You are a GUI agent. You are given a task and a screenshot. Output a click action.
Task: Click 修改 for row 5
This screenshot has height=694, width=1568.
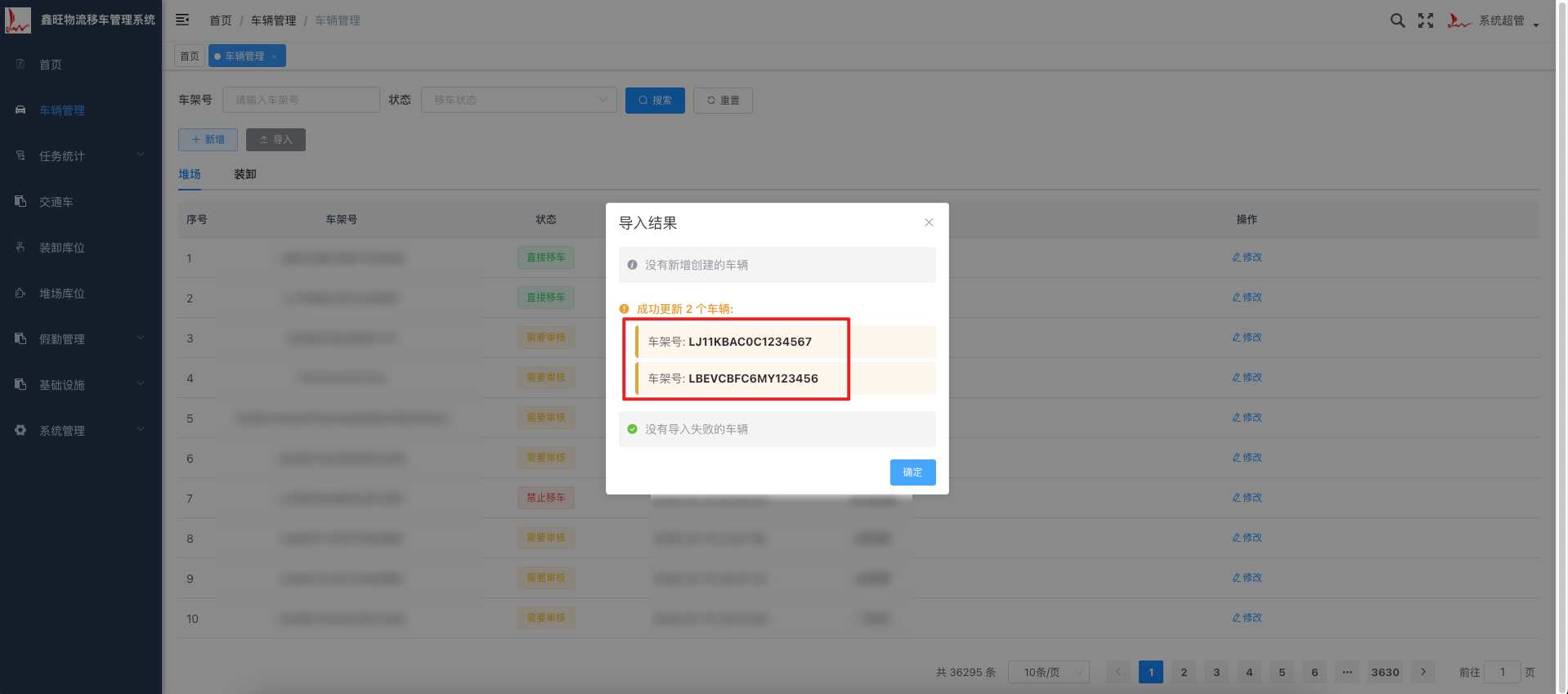[x=1247, y=418]
